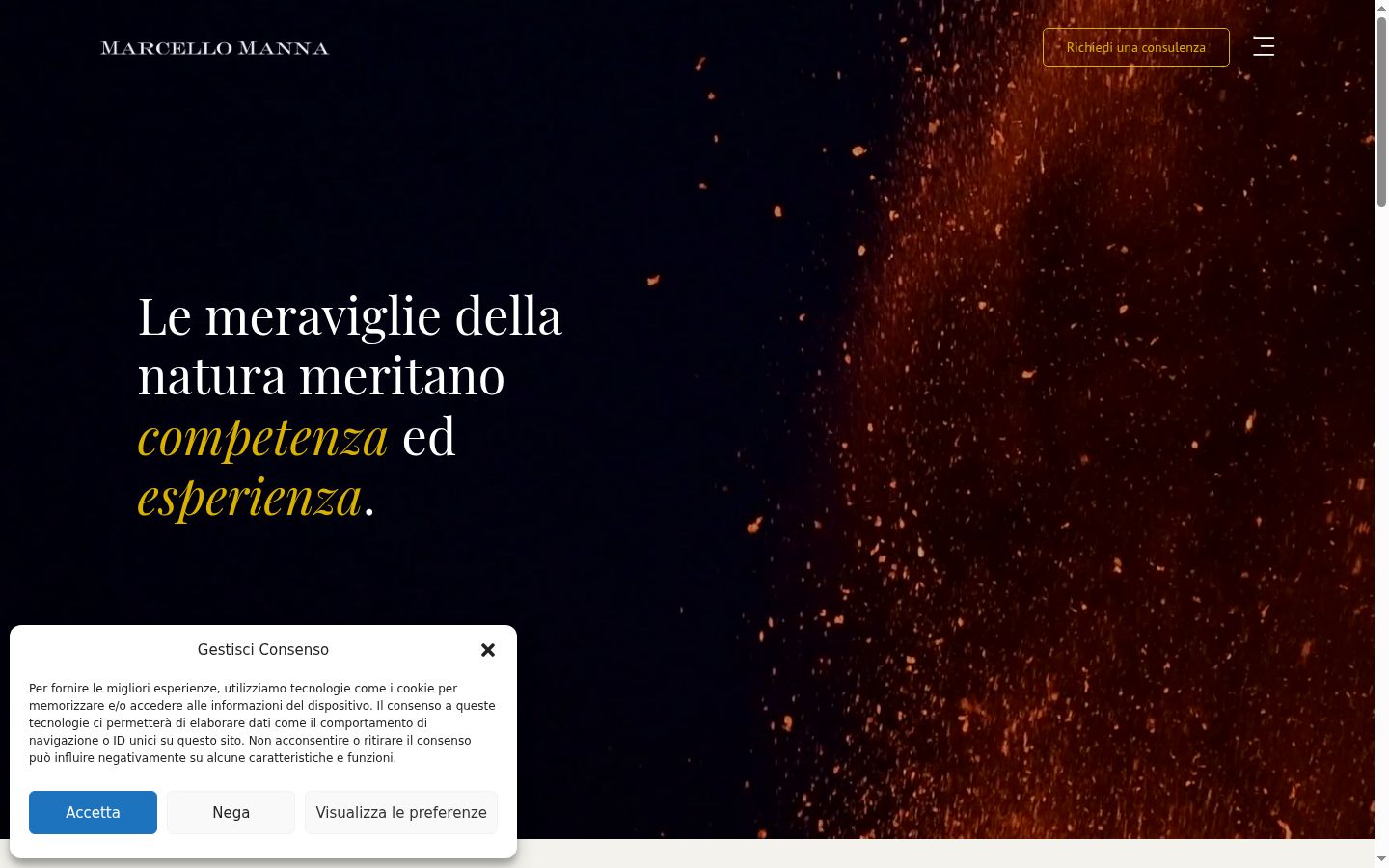The width and height of the screenshot is (1389, 868).
Task: Close the Gestisci Consenso cookie dialog
Action: [x=488, y=650]
